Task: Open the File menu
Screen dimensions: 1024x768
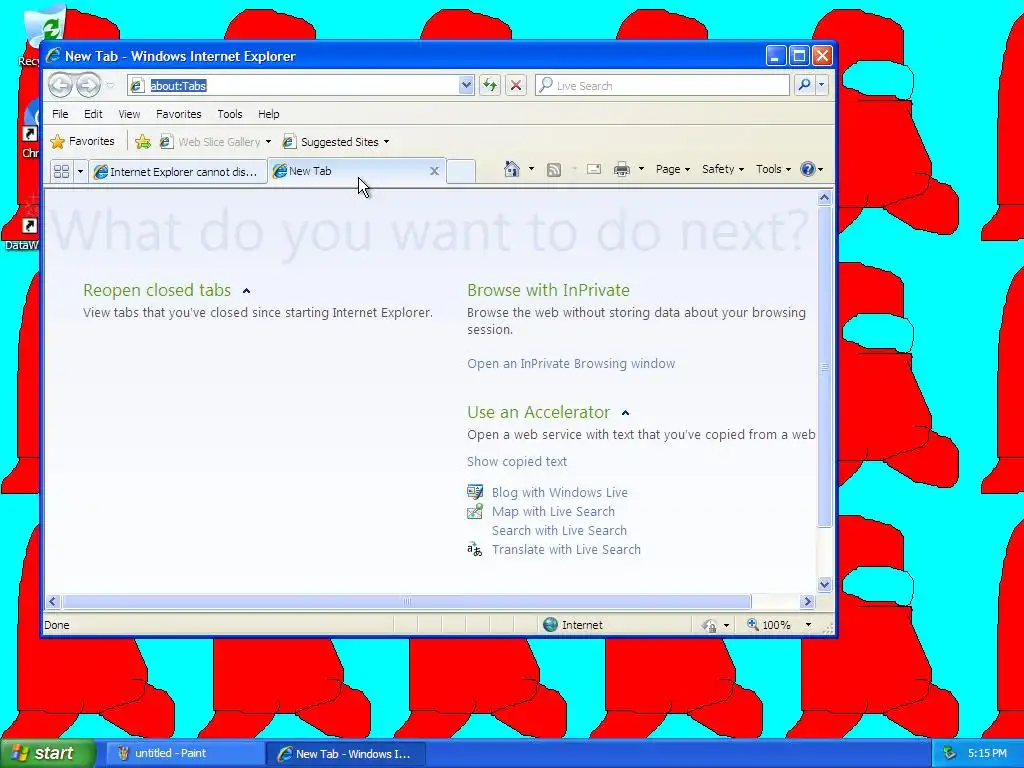Action: point(60,114)
